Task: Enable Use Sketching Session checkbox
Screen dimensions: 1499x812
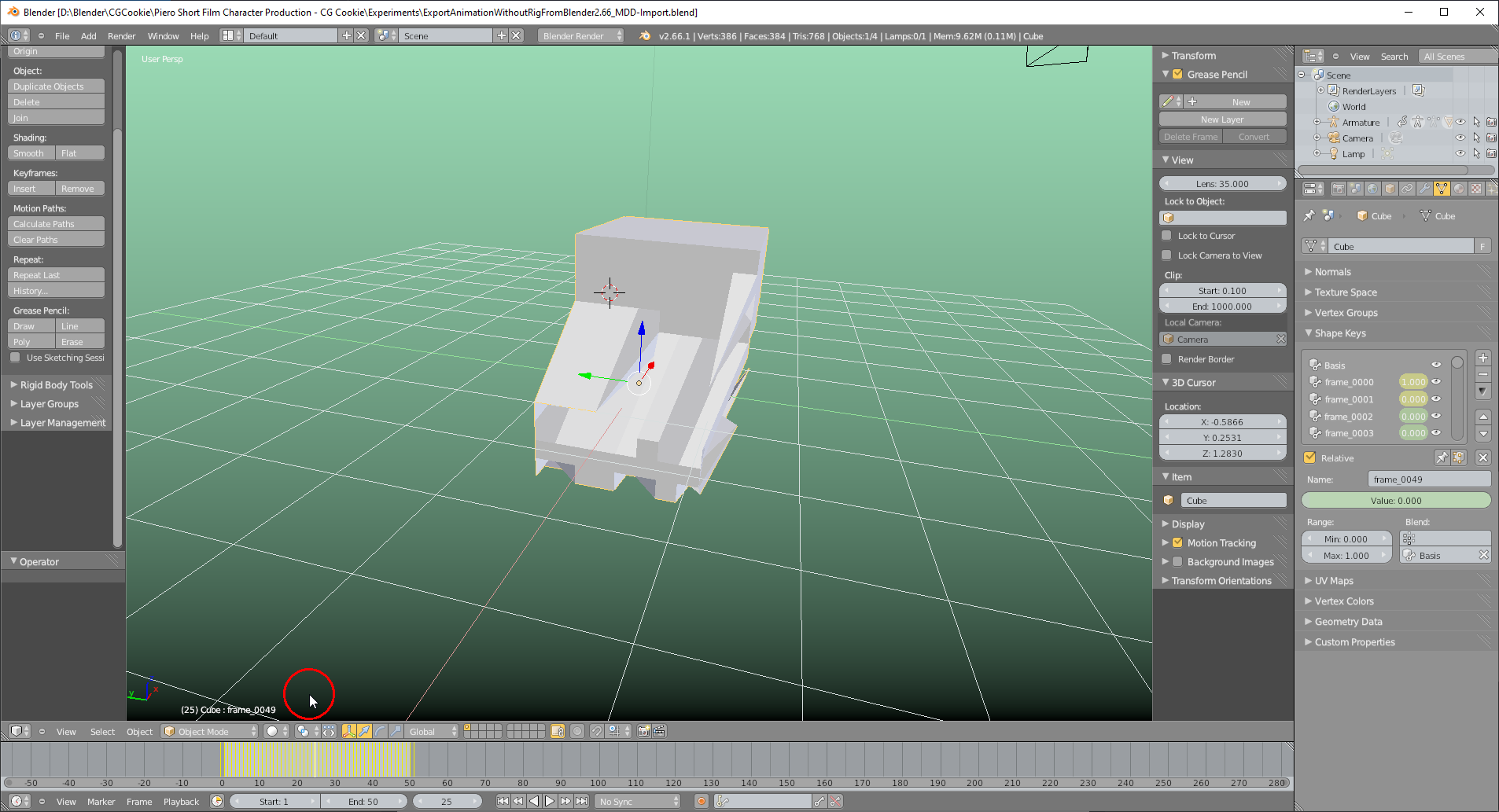Action: 17,358
